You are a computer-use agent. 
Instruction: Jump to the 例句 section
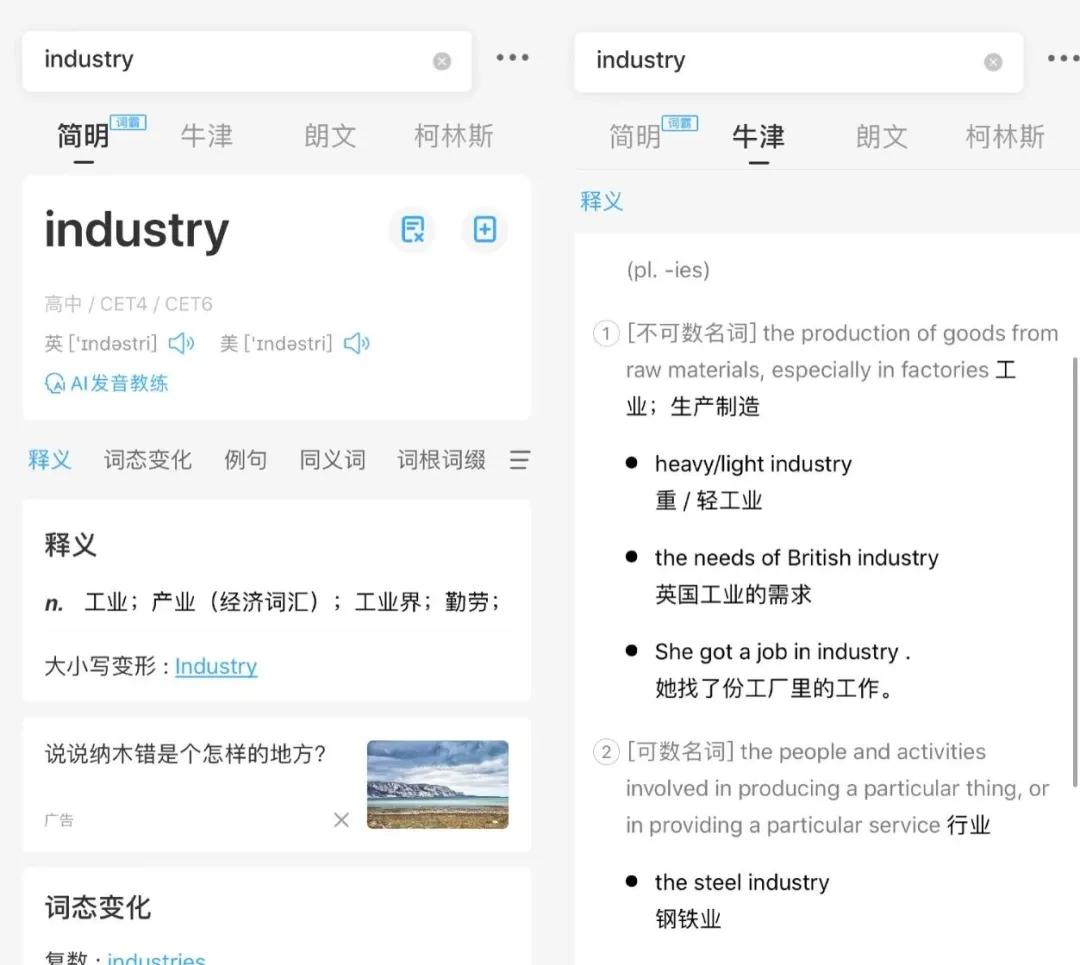click(x=245, y=459)
